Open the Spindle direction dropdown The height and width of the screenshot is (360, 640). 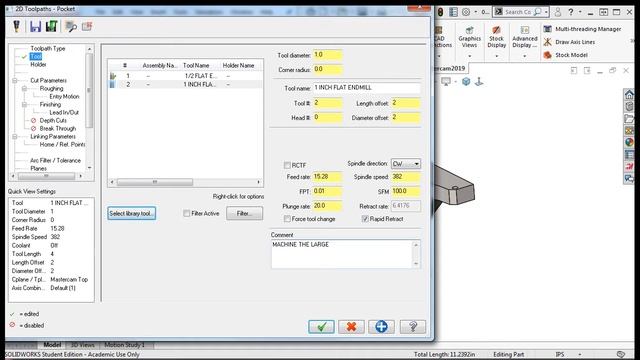(406, 164)
